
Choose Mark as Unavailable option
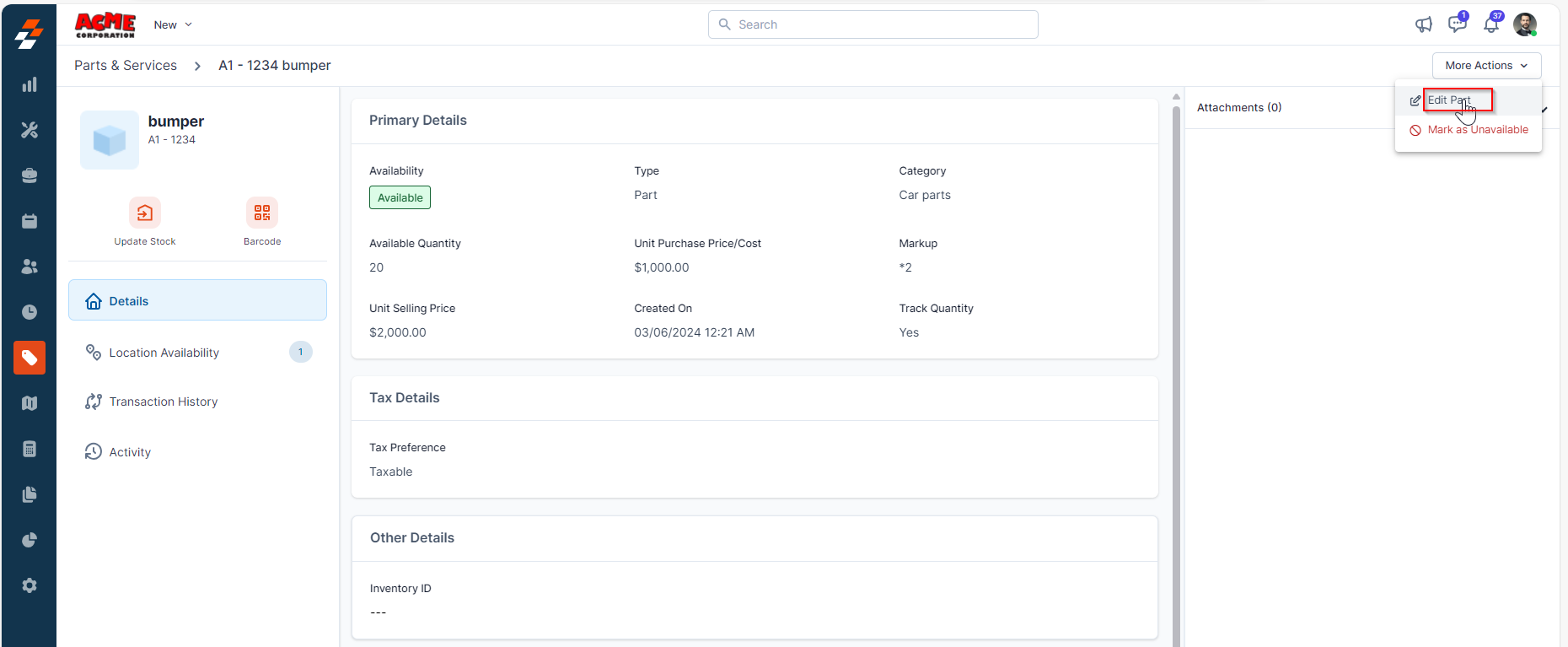tap(1477, 130)
